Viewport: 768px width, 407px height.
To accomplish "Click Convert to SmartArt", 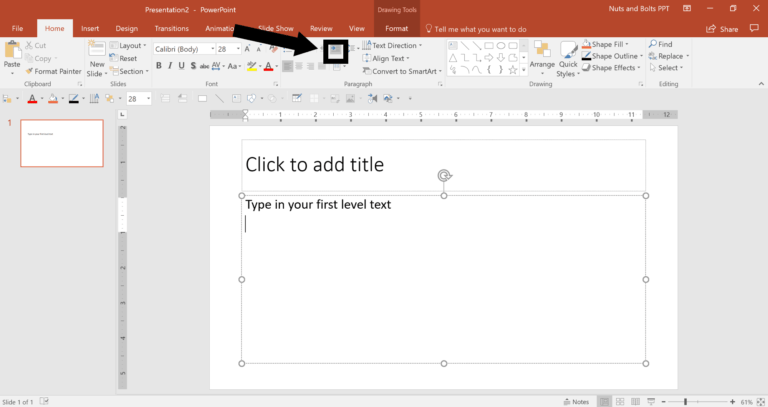I will [402, 72].
